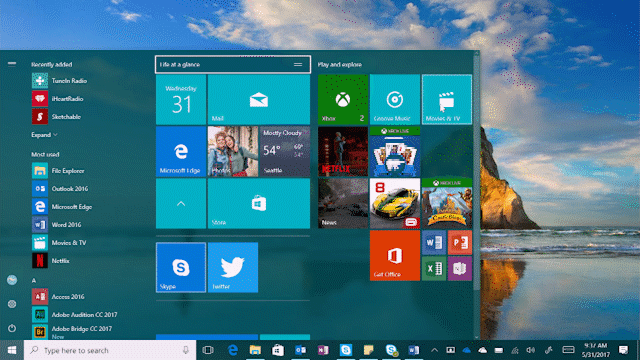Open the Twitter tile

[233, 267]
